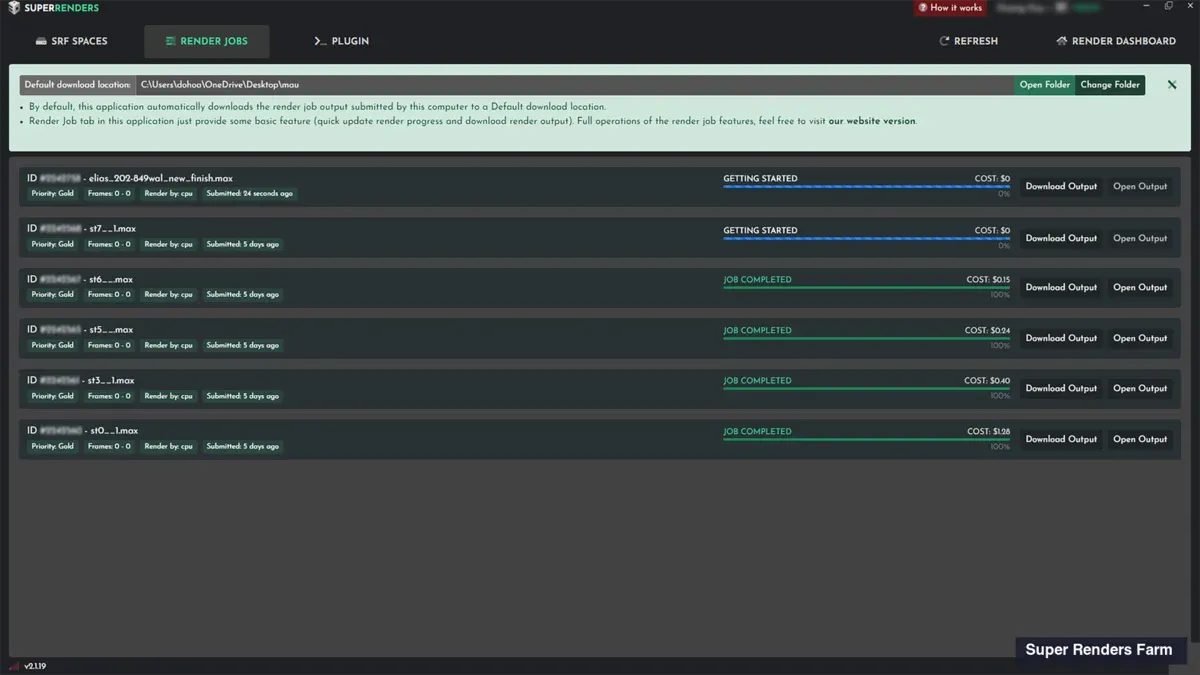
Task: Click 'COST: $0.40' on st3 job
Action: [987, 381]
